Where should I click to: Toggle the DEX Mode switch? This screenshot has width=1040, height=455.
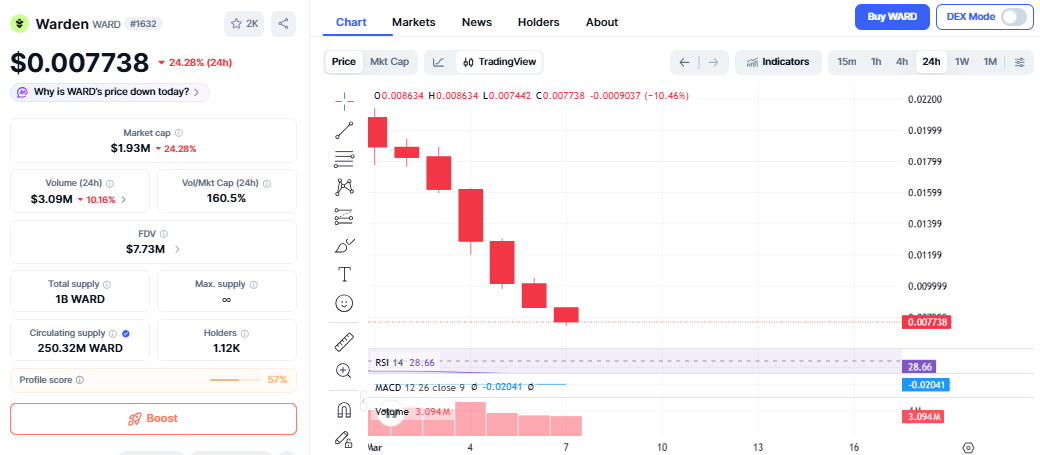pos(1013,17)
